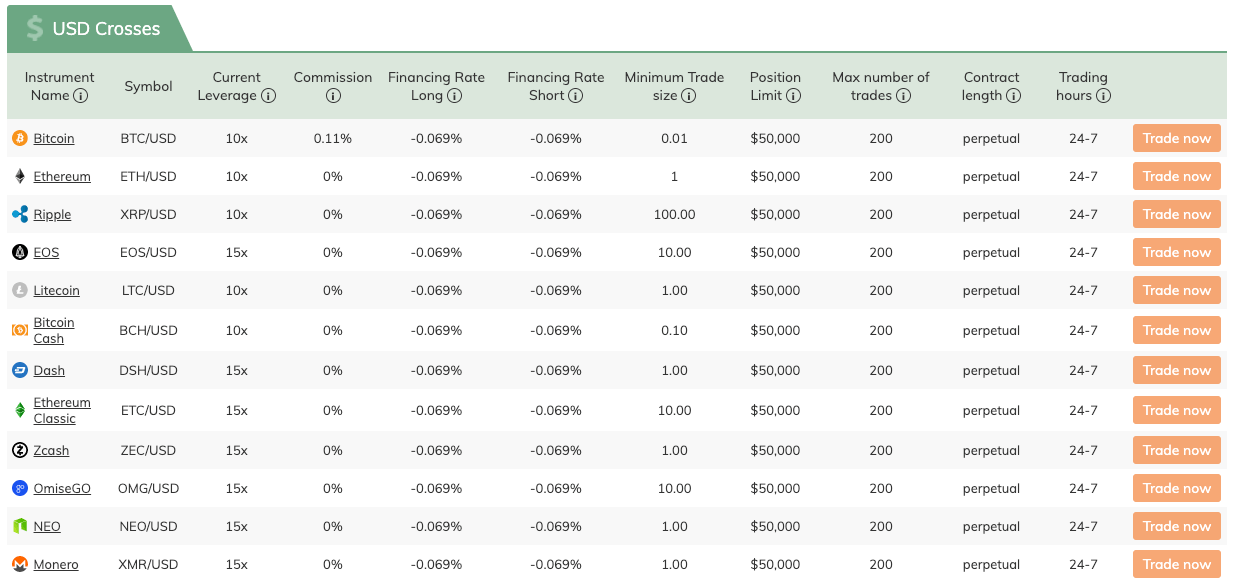Open the Bitcoin Cash instrument link
This screenshot has height=584, width=1235.
tap(54, 330)
